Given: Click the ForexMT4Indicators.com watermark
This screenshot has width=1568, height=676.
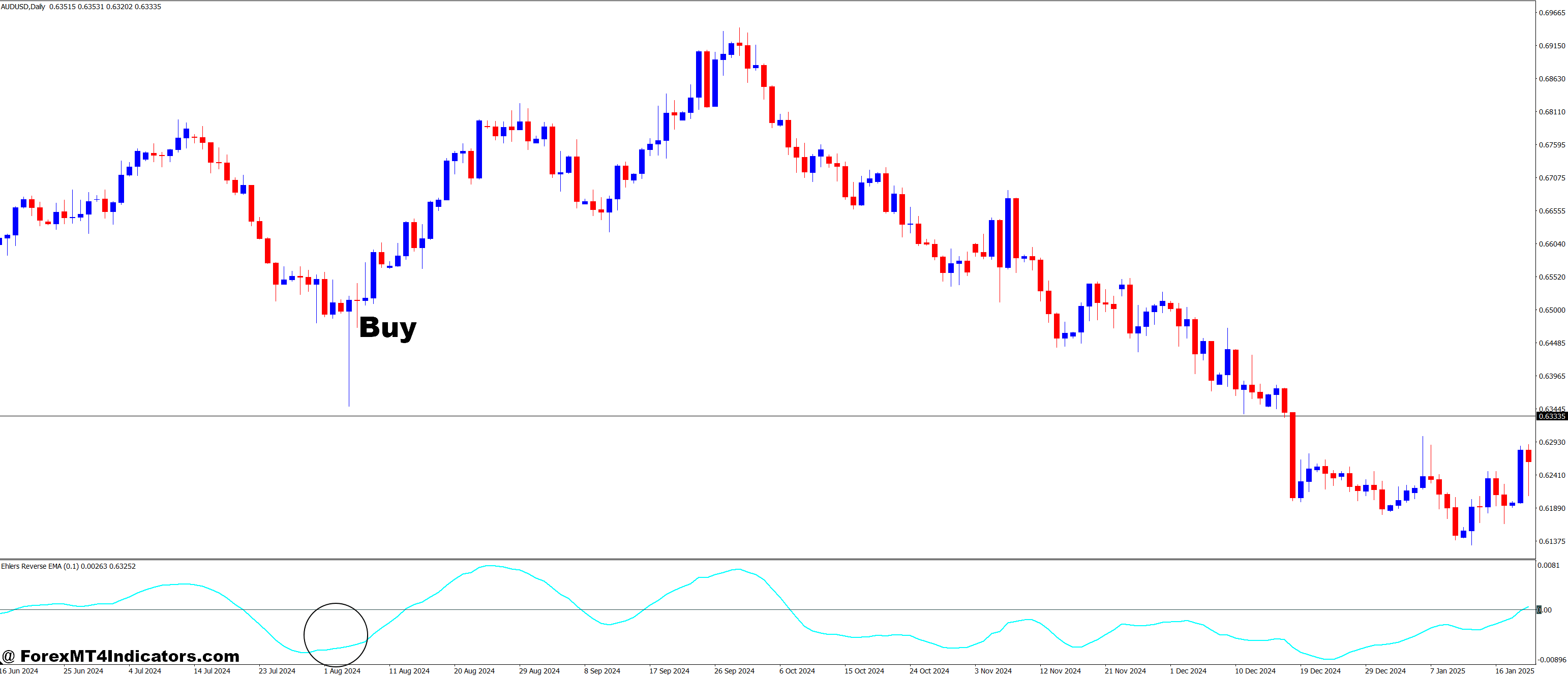Looking at the screenshot, I should 122,656.
